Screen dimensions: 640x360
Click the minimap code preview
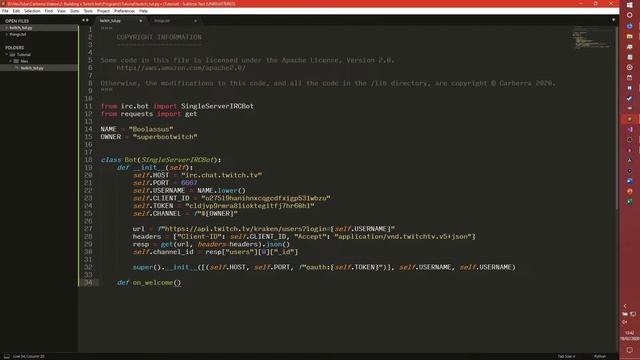591,39
